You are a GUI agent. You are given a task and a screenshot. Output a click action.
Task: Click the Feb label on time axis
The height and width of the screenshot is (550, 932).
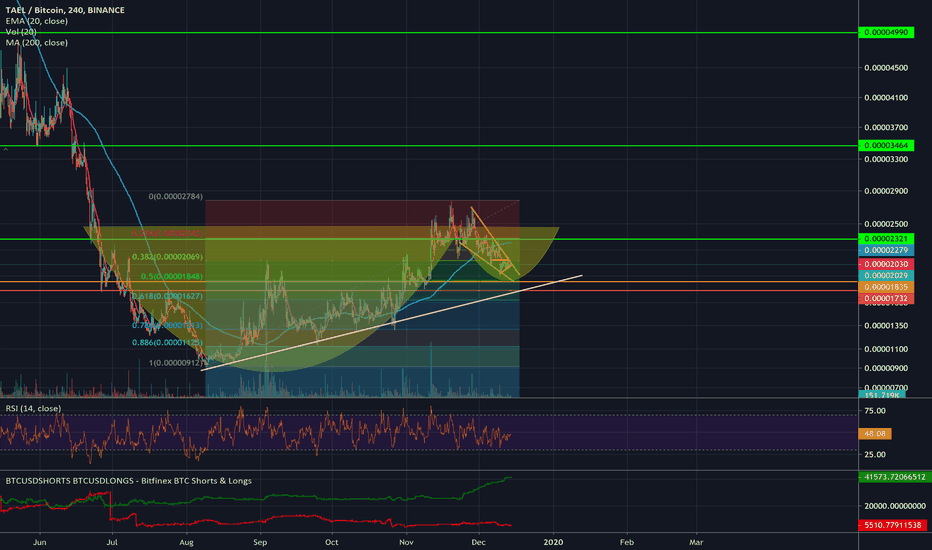(x=626, y=542)
